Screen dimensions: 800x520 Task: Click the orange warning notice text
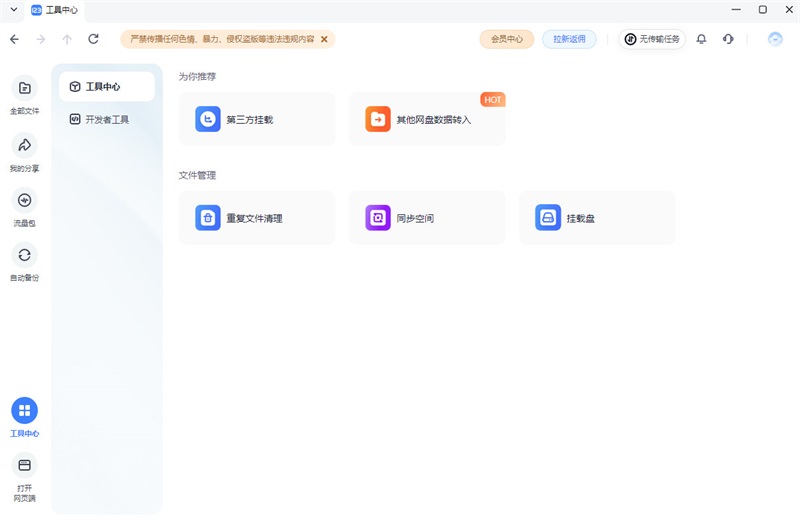click(x=222, y=39)
